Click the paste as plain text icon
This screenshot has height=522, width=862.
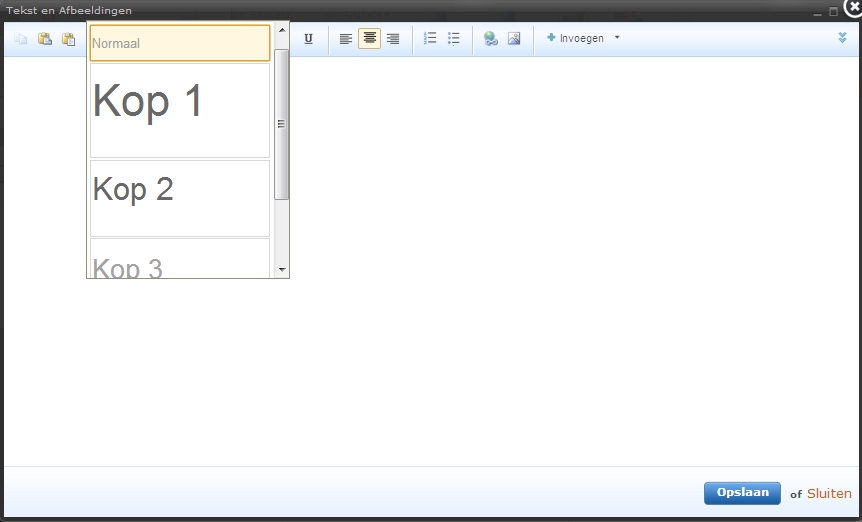69,39
